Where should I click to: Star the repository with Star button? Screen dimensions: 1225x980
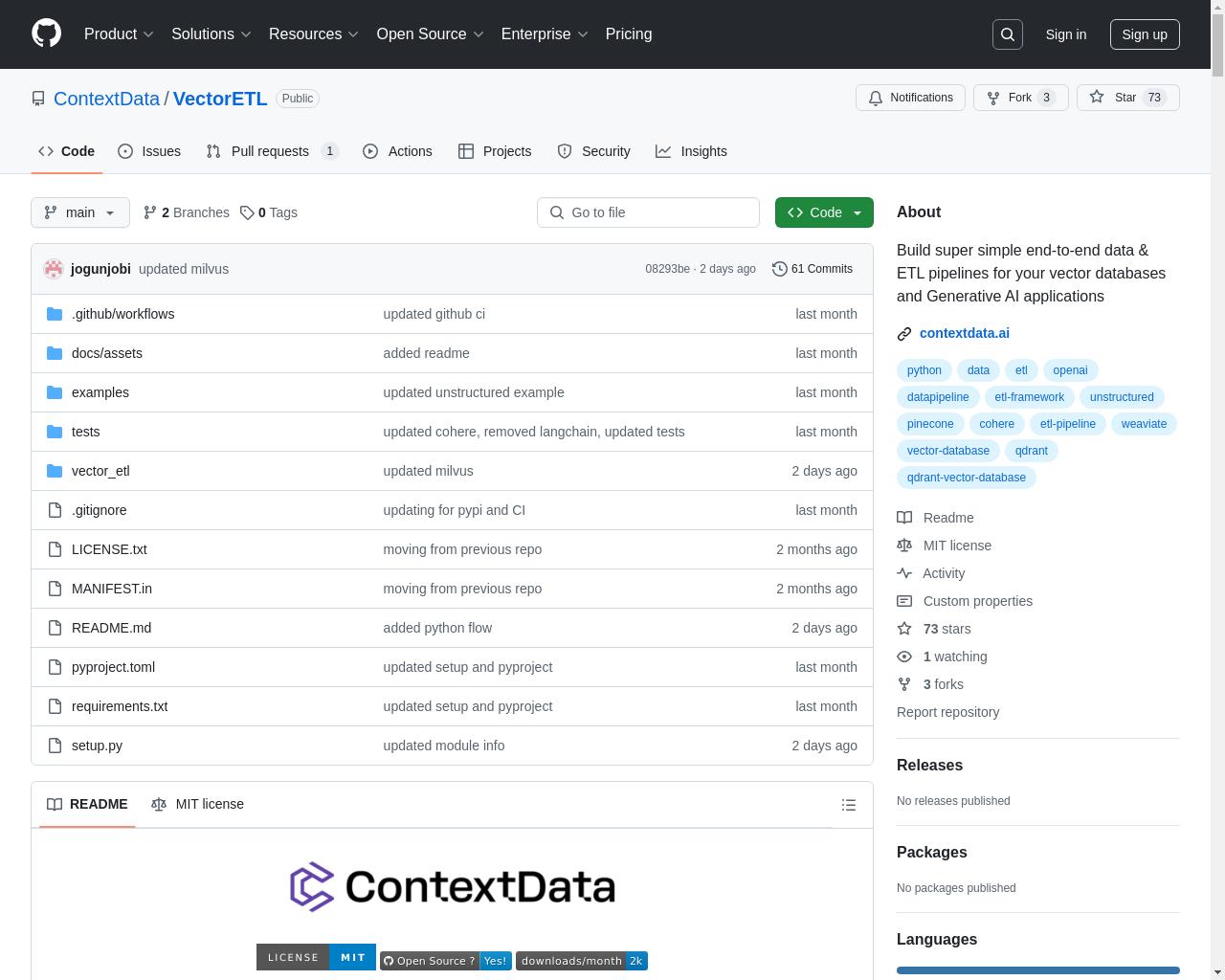pyautogui.click(x=1127, y=98)
